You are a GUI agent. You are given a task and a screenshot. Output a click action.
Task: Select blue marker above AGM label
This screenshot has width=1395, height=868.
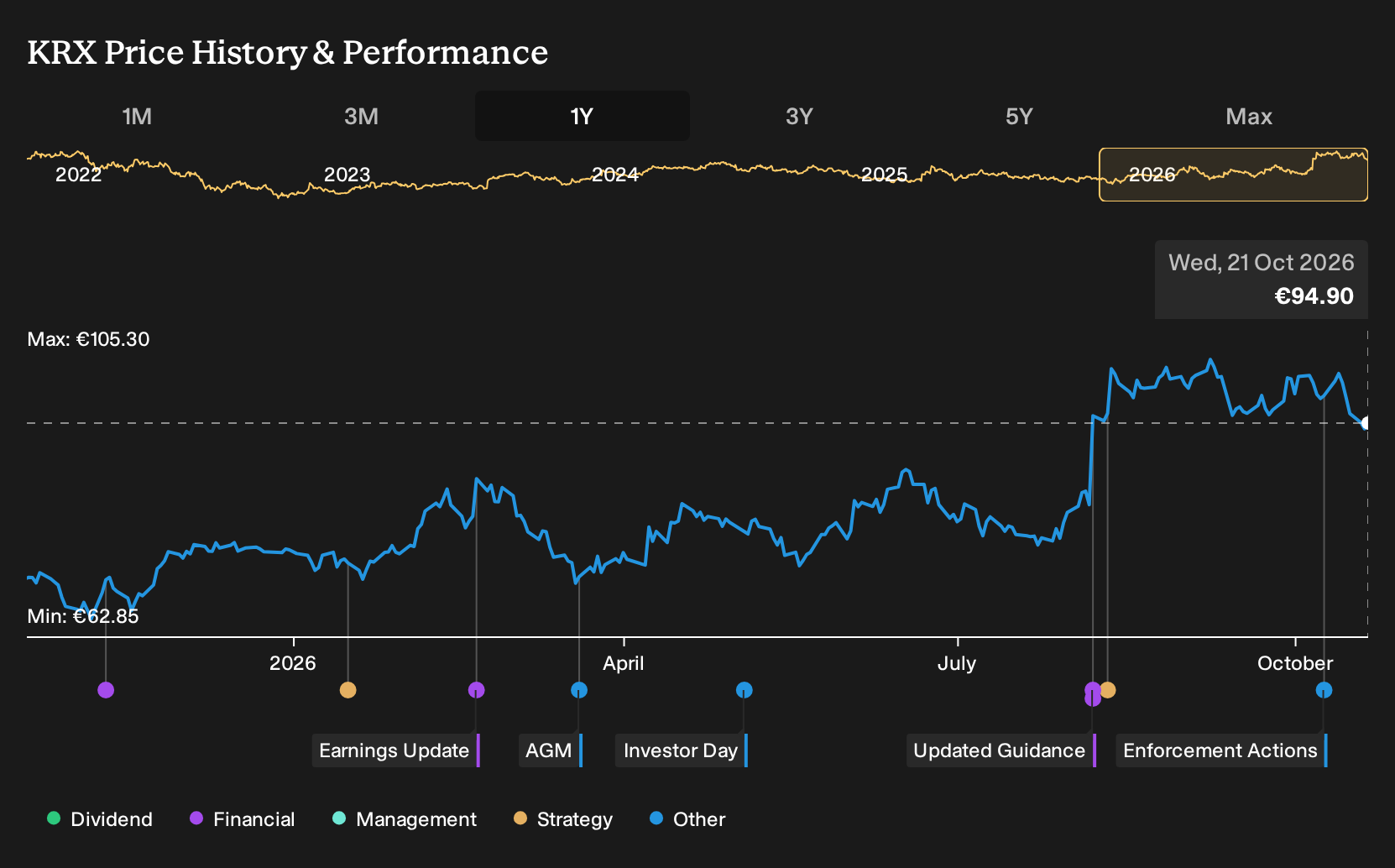click(x=579, y=690)
